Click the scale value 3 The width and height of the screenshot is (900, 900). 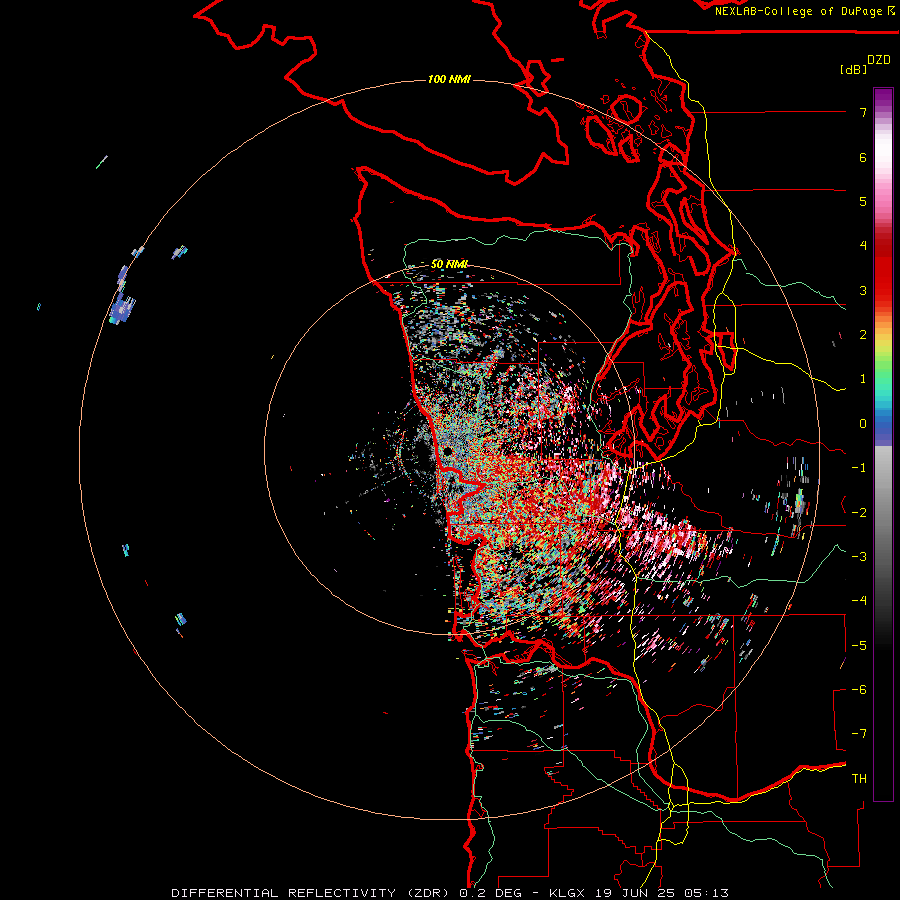point(863,290)
